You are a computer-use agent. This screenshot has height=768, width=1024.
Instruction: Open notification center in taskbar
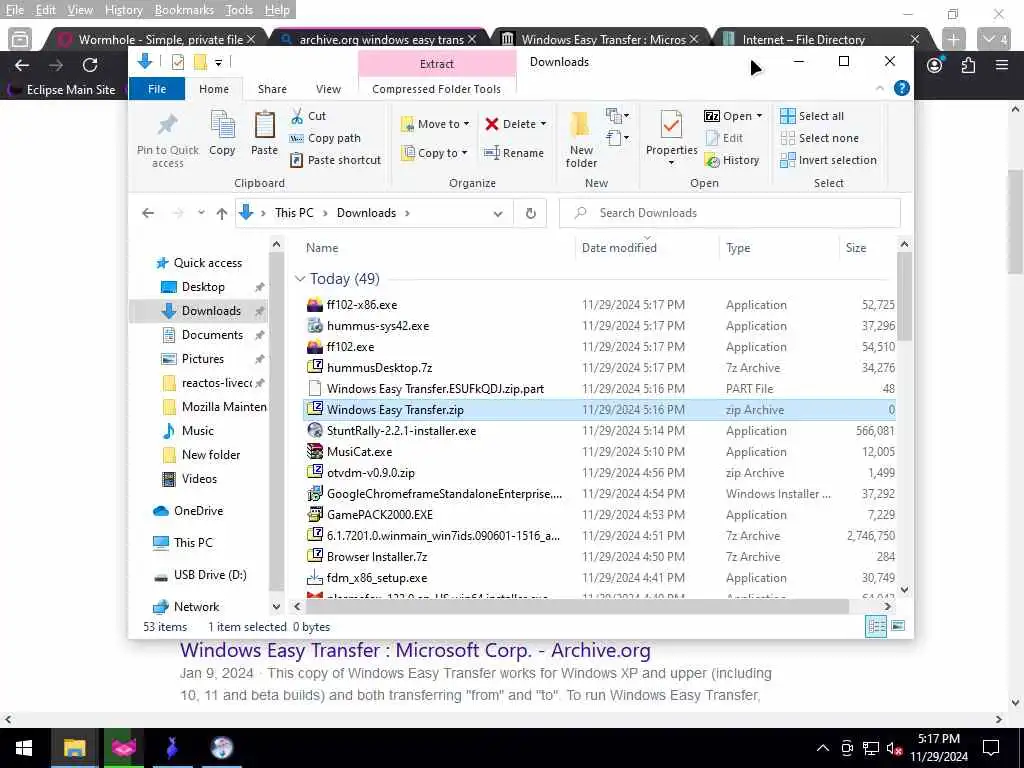click(991, 748)
